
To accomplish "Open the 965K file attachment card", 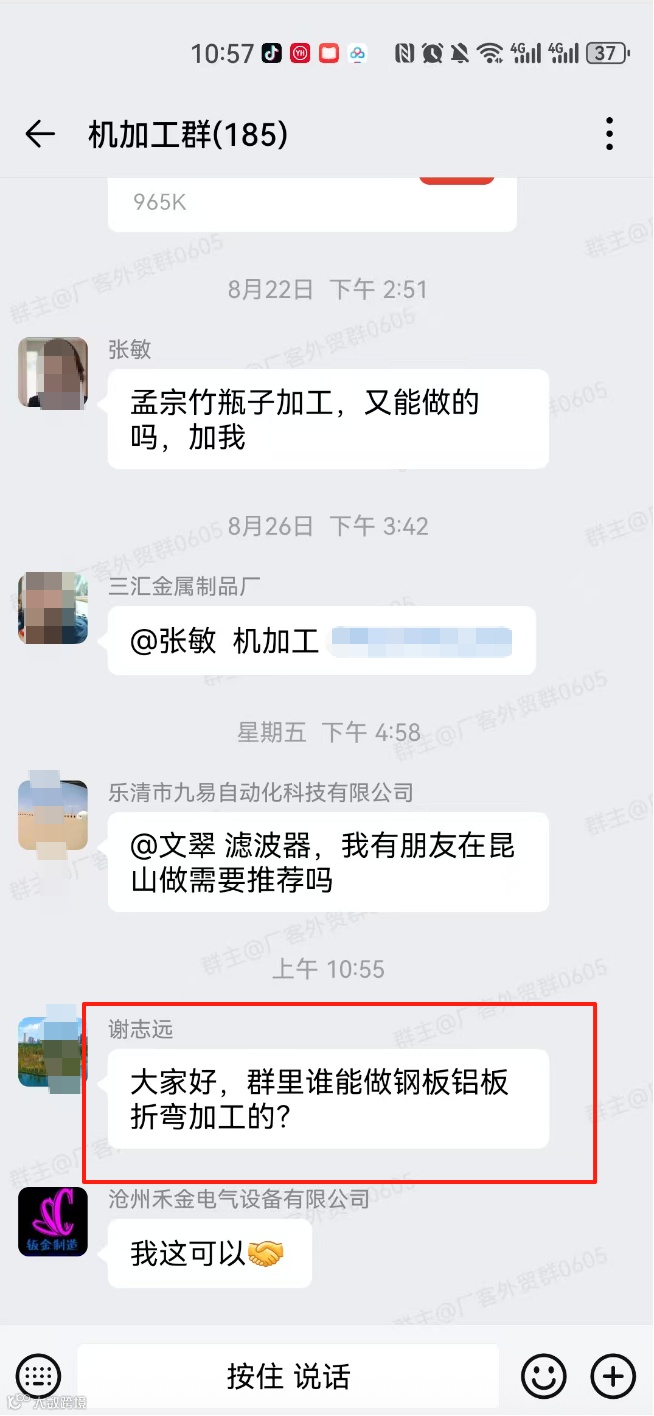I will (312, 204).
